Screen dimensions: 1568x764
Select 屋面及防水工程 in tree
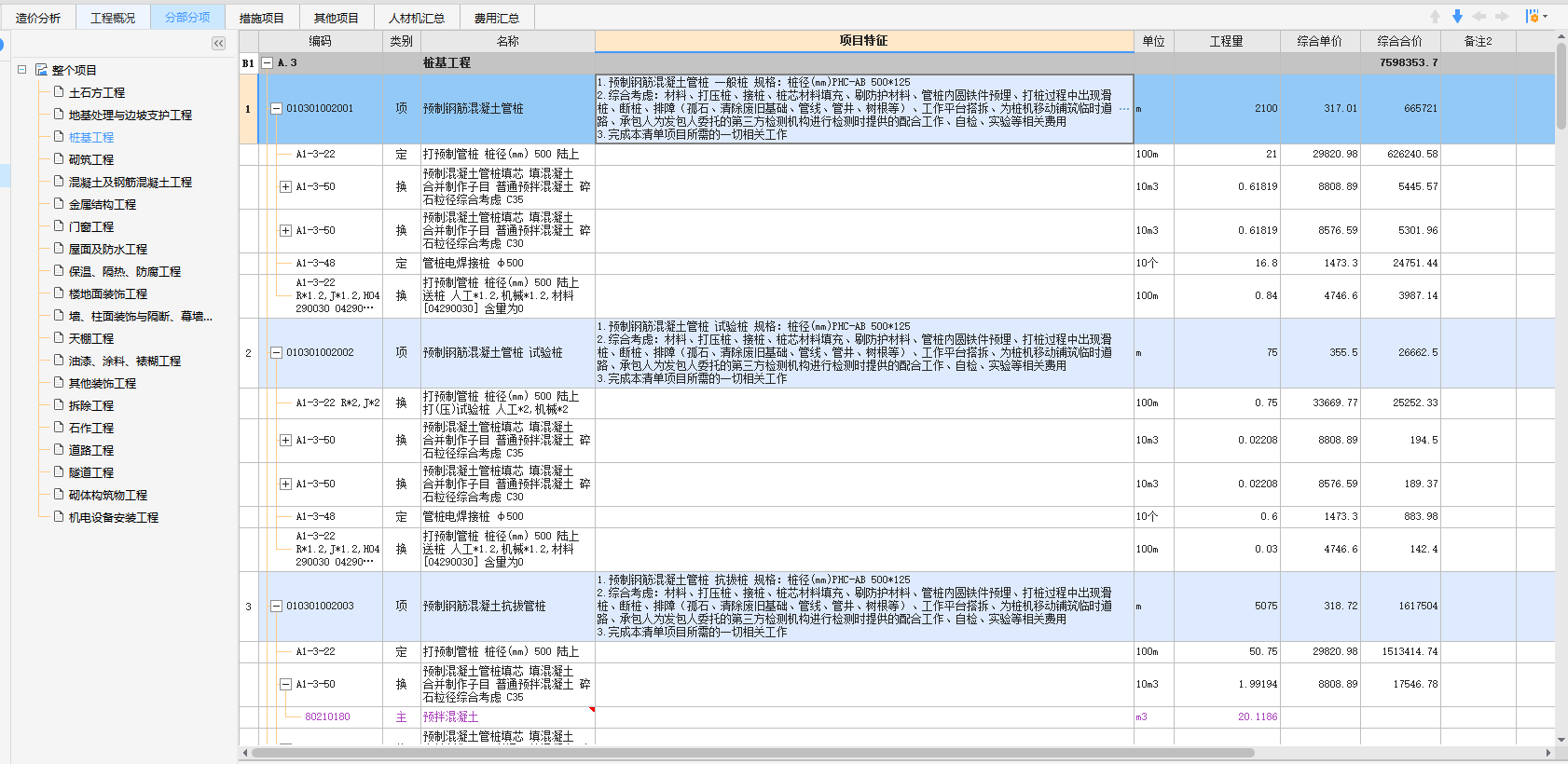click(x=108, y=250)
